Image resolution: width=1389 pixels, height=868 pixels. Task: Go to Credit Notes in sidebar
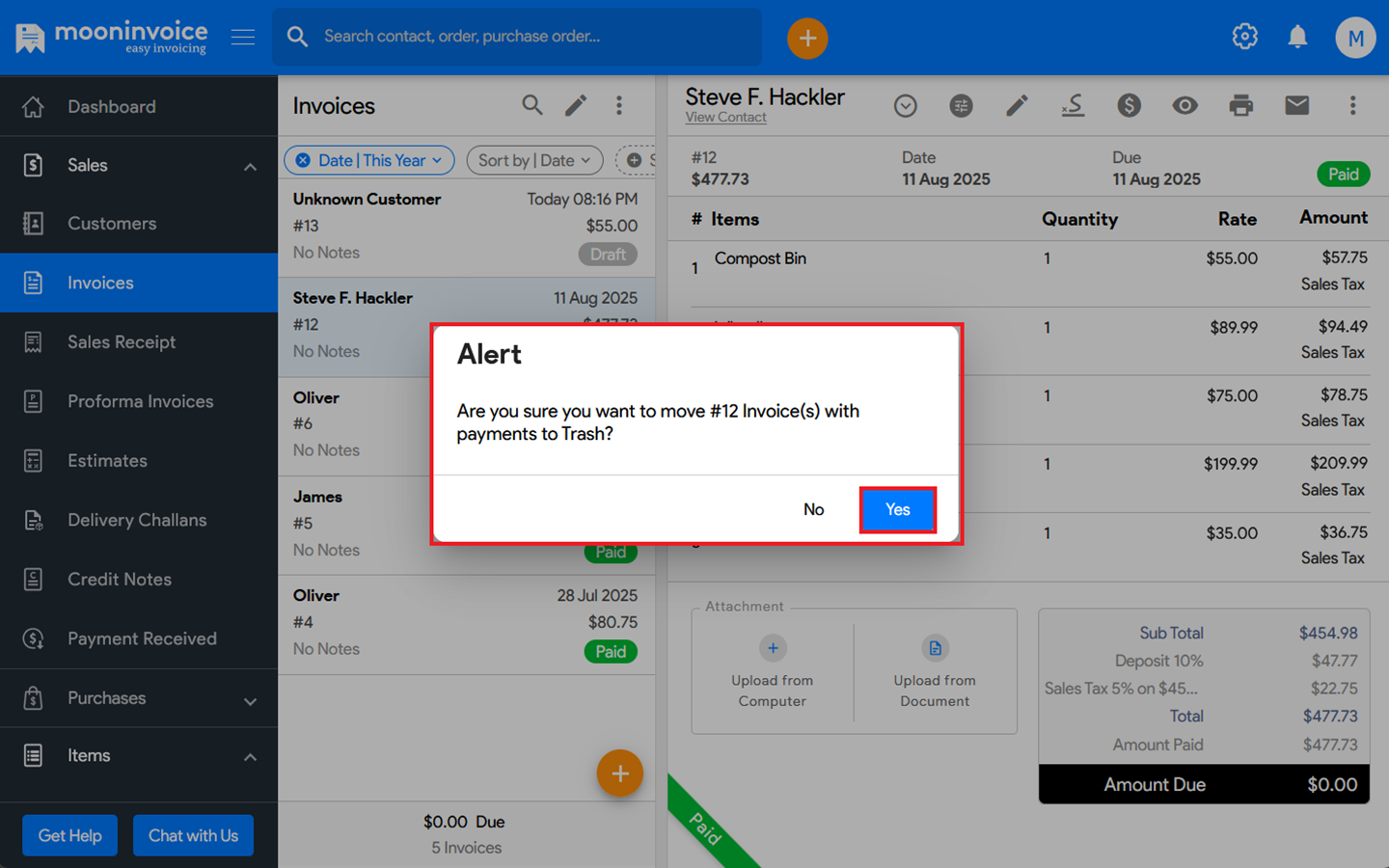click(119, 580)
